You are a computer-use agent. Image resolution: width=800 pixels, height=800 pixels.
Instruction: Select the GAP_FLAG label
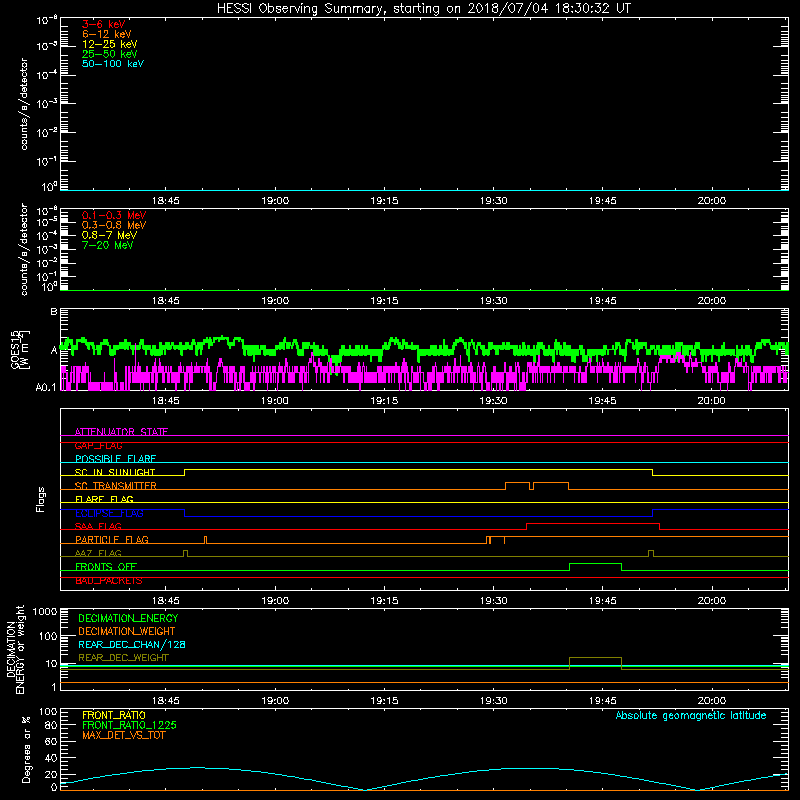[98, 445]
